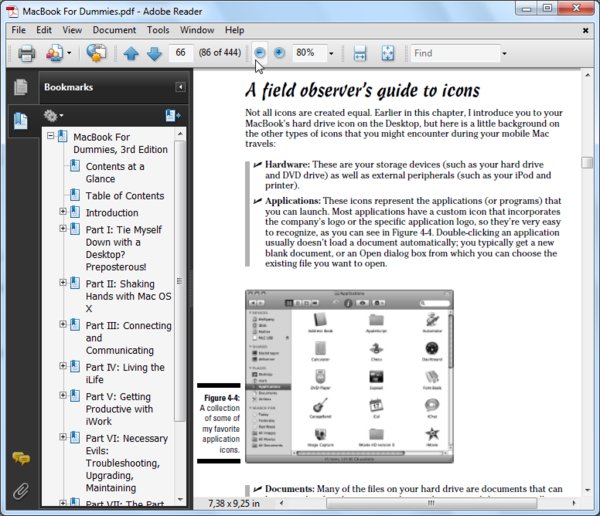Click the zoom out minus button
Image resolution: width=600 pixels, height=516 pixels.
[x=260, y=53]
